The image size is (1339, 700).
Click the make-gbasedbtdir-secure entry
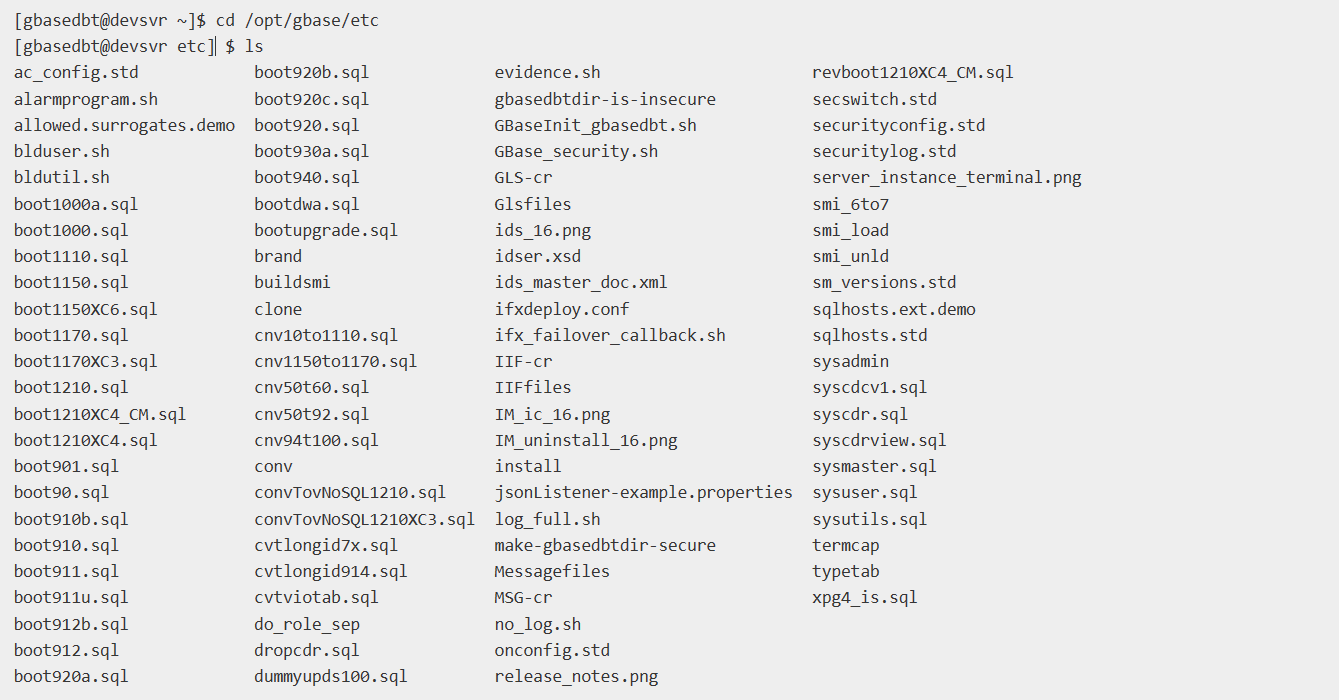605,545
